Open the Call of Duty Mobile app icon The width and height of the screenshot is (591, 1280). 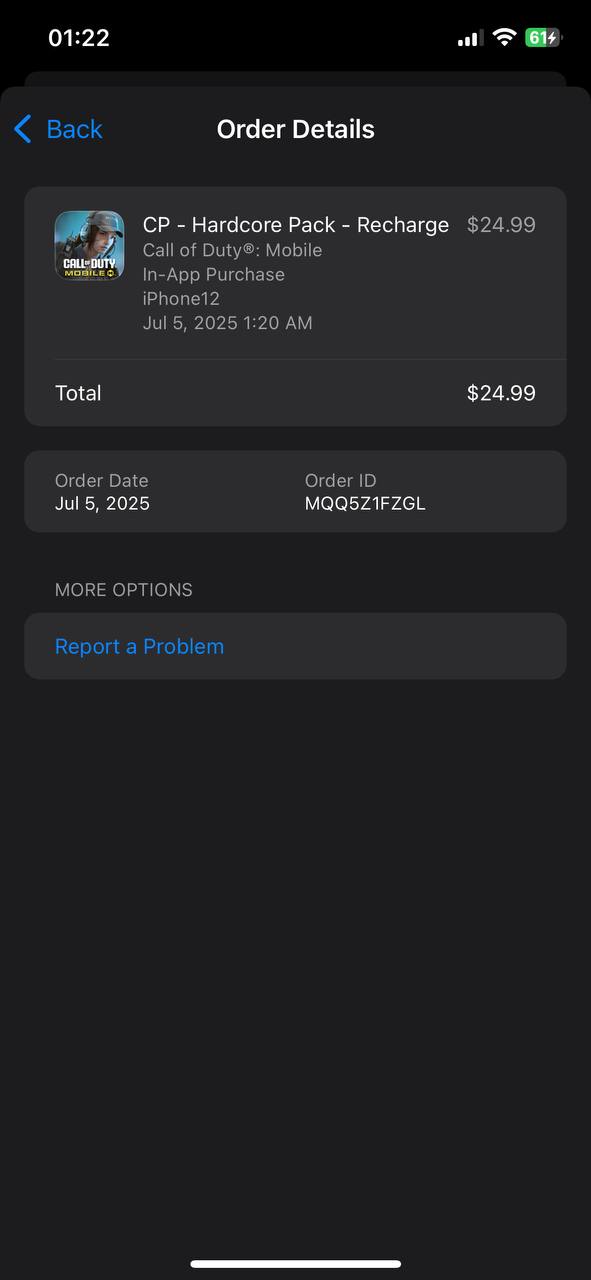coord(89,246)
